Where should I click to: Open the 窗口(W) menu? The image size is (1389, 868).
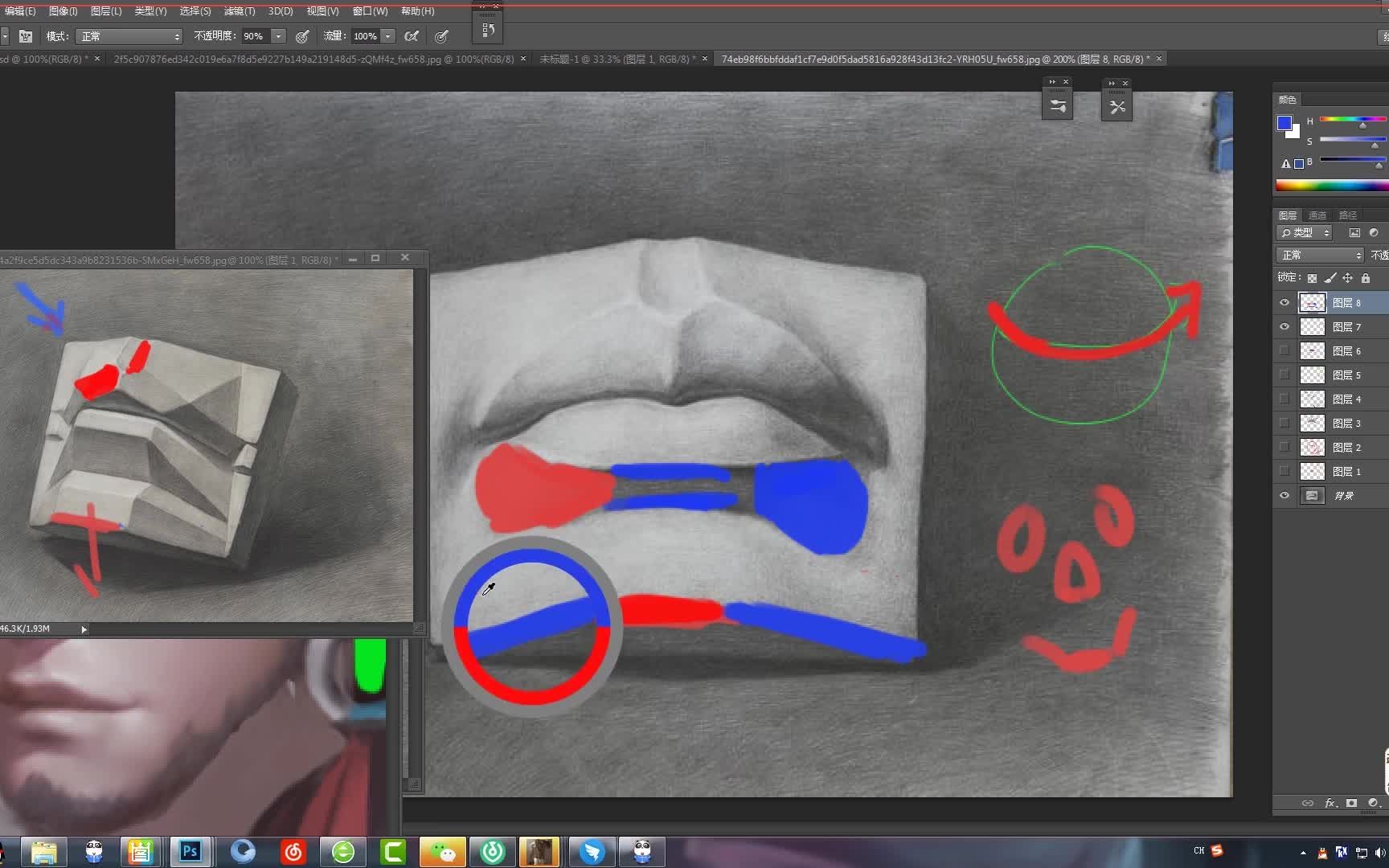point(370,11)
